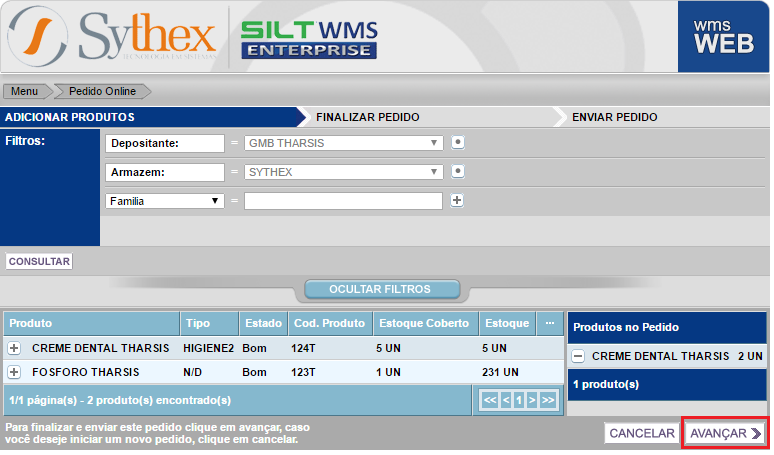Open the Familia filter type dropdown
774x455 pixels.
(x=165, y=201)
